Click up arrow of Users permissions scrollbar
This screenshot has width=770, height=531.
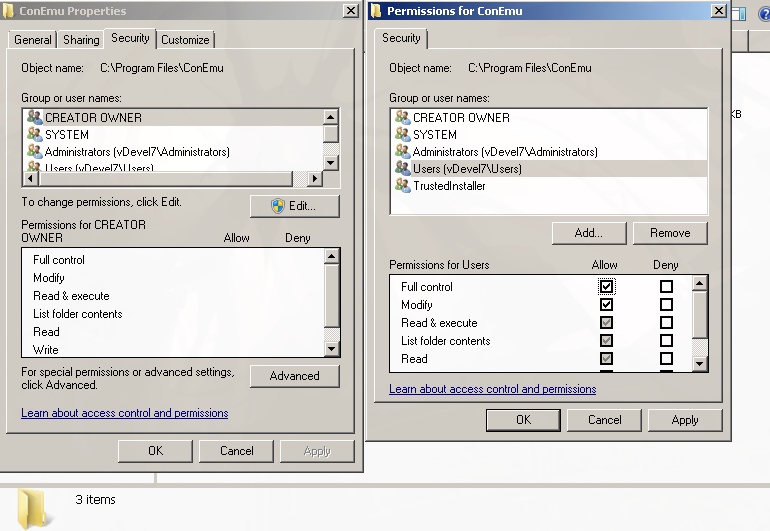point(700,283)
